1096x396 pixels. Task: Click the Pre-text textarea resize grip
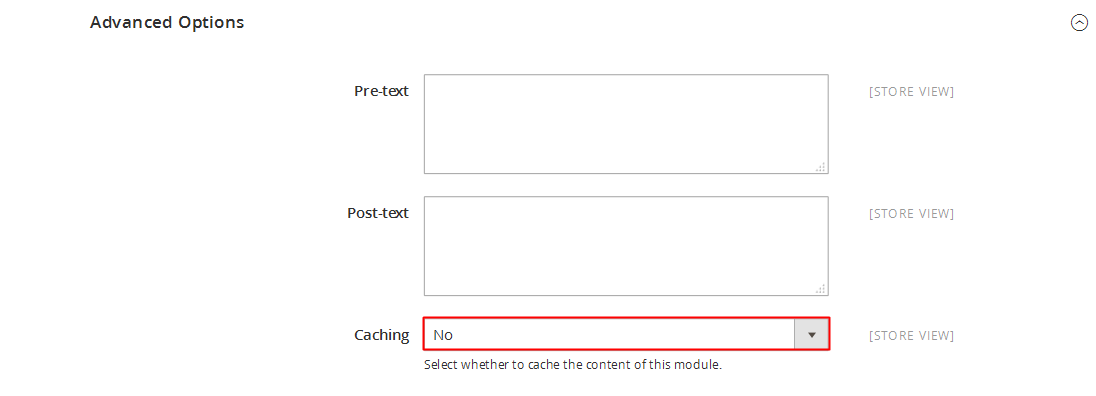[x=821, y=167]
